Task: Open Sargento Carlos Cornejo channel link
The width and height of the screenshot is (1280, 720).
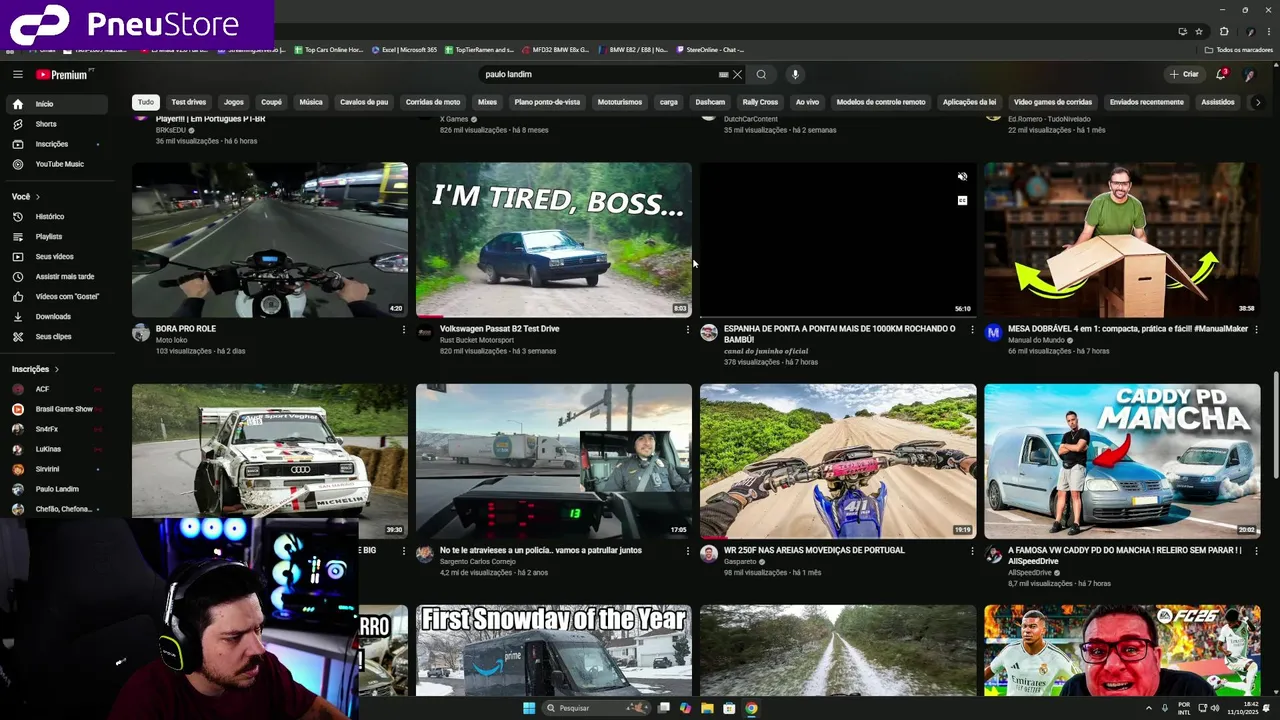Action: 478,562
